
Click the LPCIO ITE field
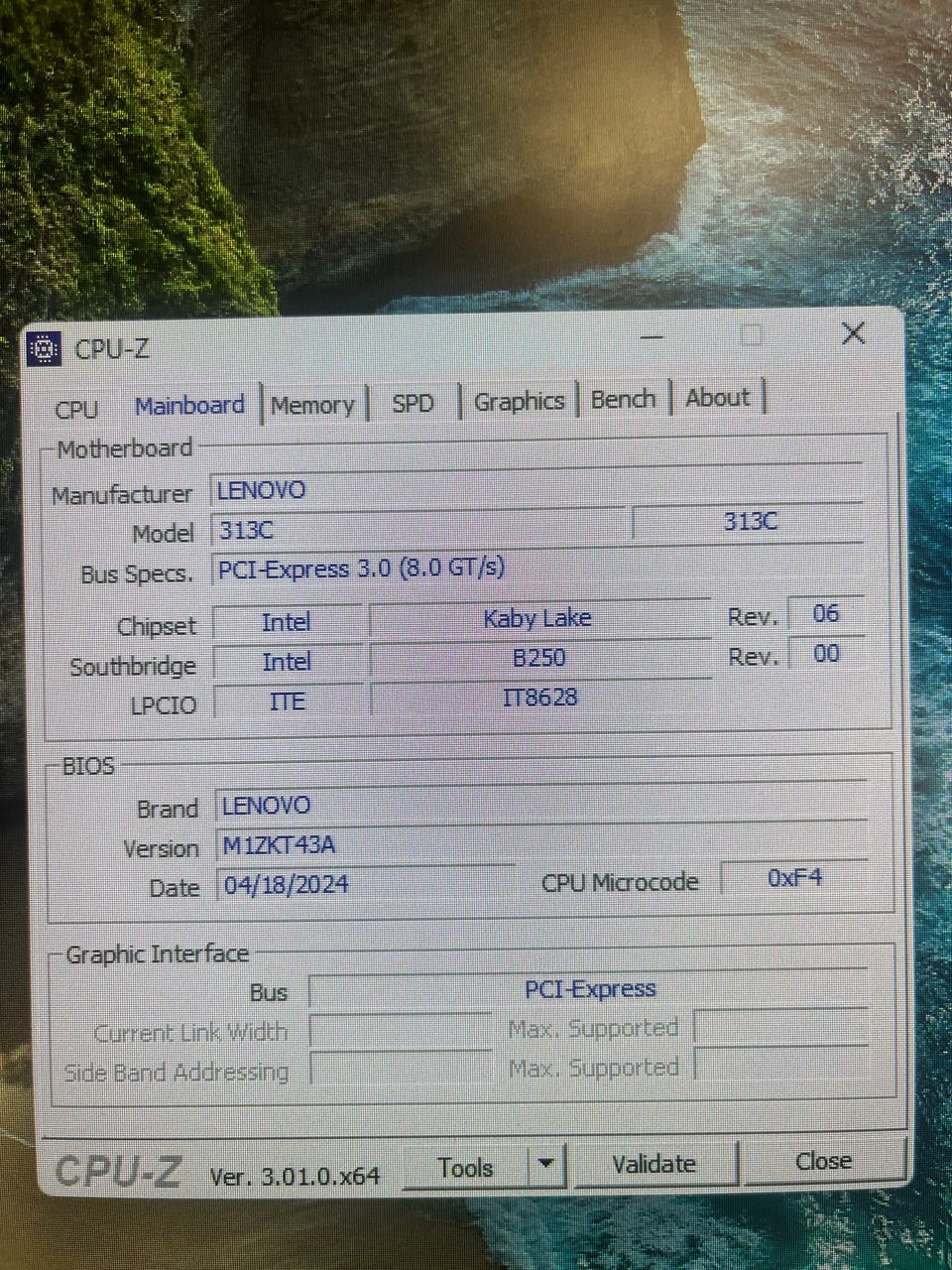point(287,701)
